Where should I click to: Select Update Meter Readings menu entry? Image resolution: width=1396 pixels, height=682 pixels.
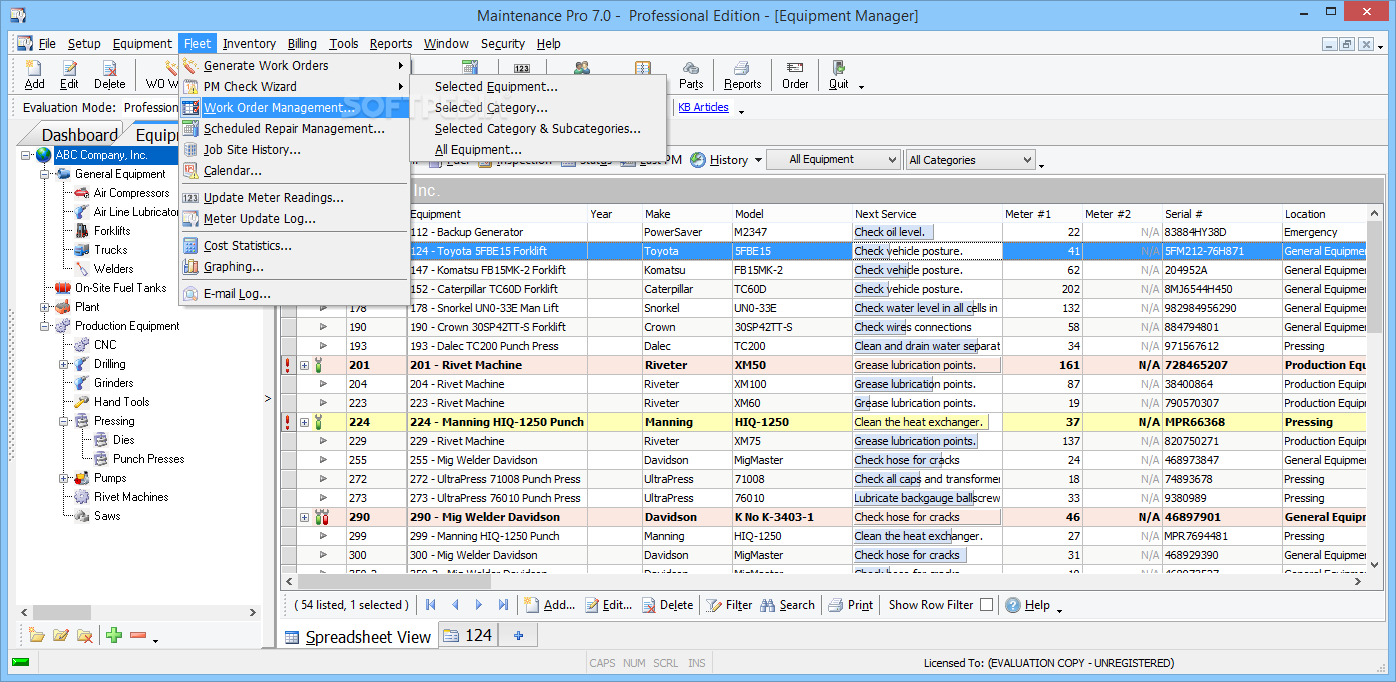pos(273,198)
